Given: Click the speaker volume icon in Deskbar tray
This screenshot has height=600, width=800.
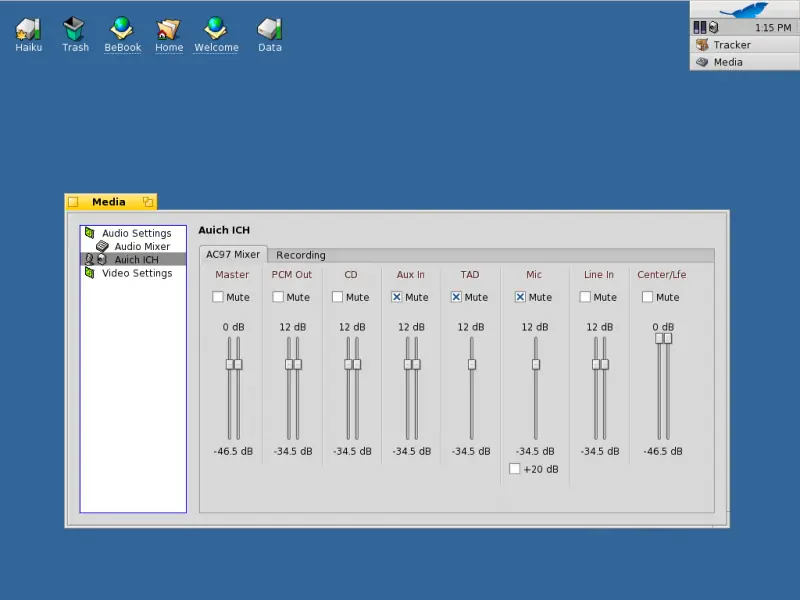Looking at the screenshot, I should [714, 28].
